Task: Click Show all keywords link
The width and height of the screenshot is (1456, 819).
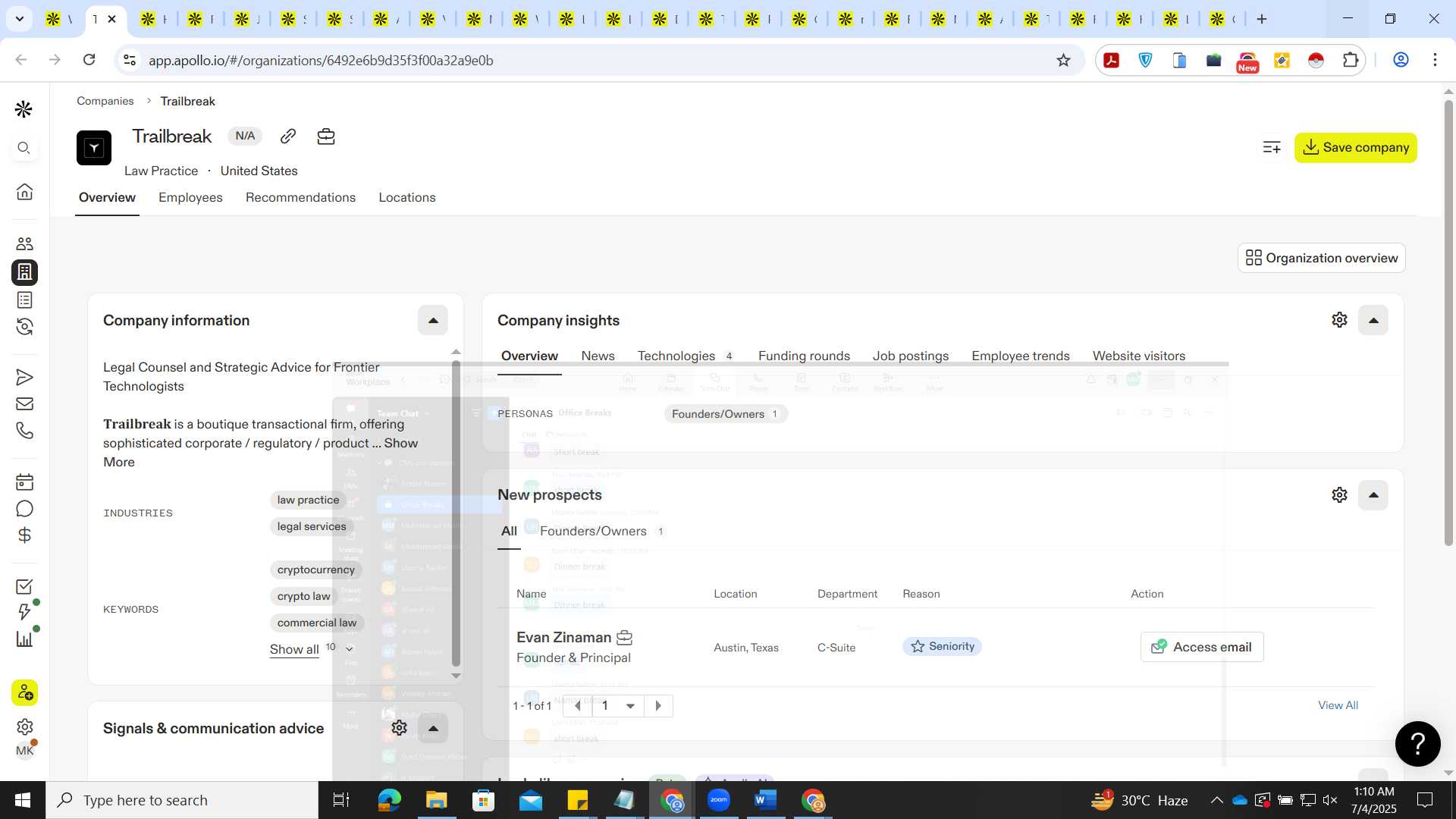Action: [x=294, y=649]
